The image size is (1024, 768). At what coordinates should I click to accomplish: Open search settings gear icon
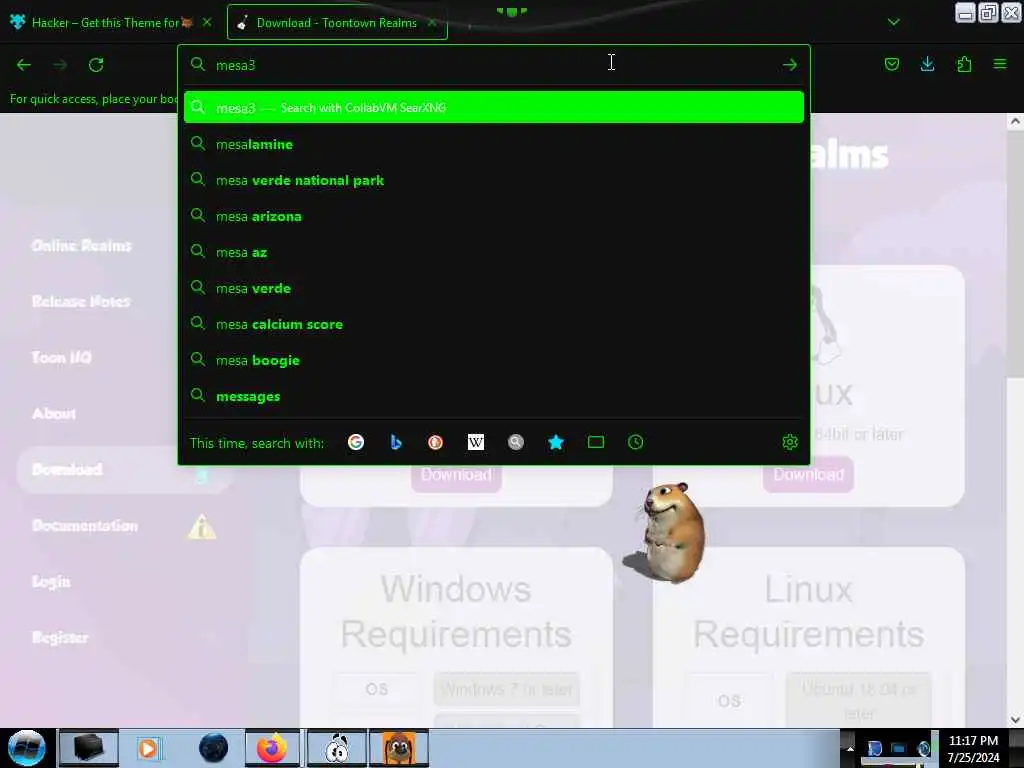tap(790, 442)
